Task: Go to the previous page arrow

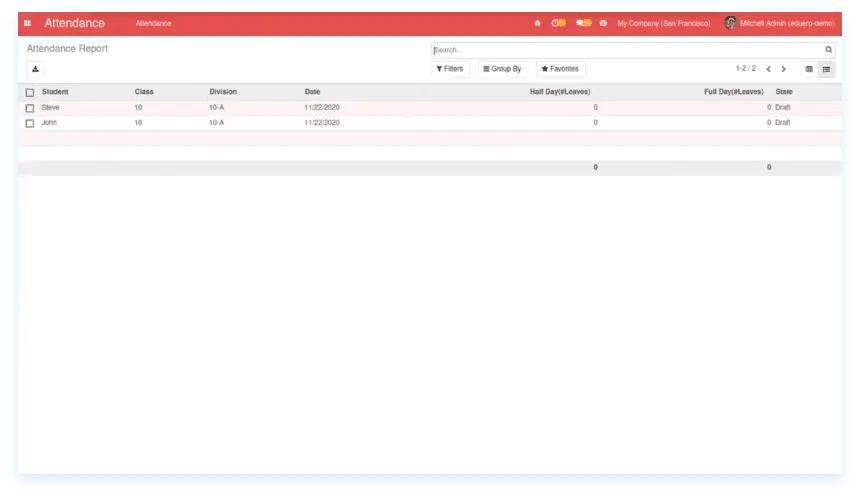Action: point(768,69)
